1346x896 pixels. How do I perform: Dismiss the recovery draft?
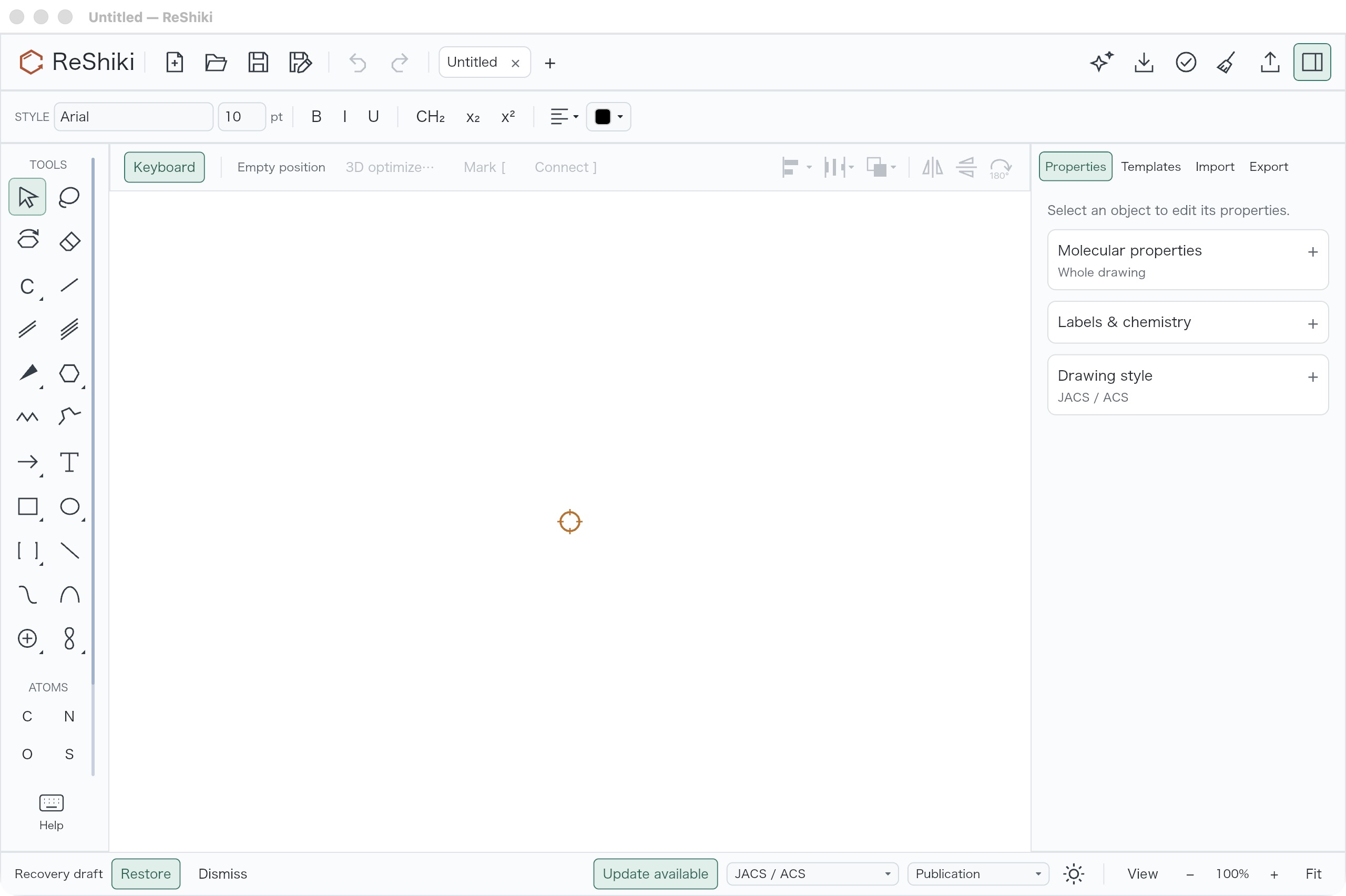(222, 874)
